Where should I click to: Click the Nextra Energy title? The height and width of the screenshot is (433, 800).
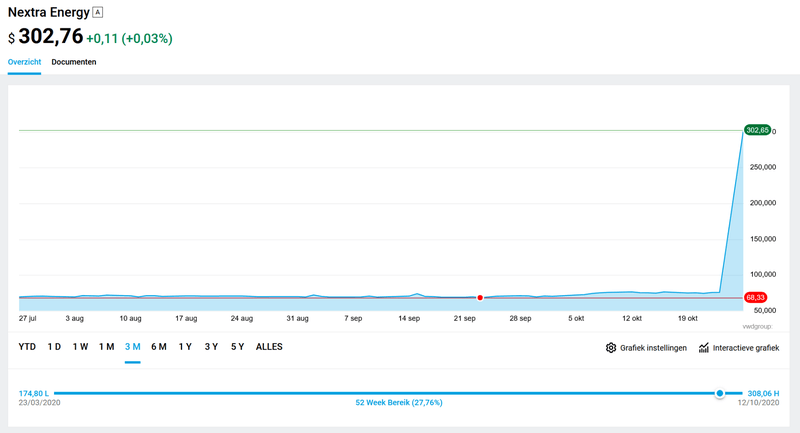[x=48, y=12]
